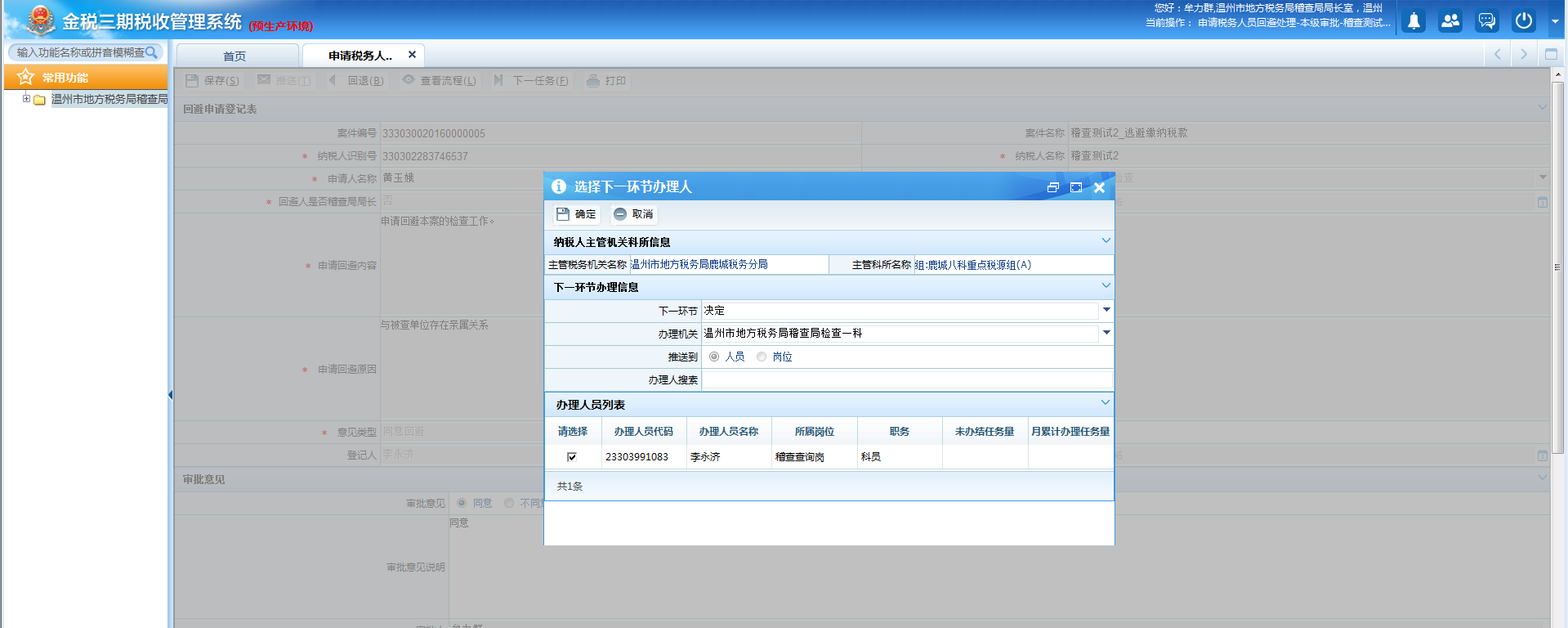This screenshot has width=1568, height=628.
Task: Go to previous tab with left arrow
Action: [x=1497, y=54]
